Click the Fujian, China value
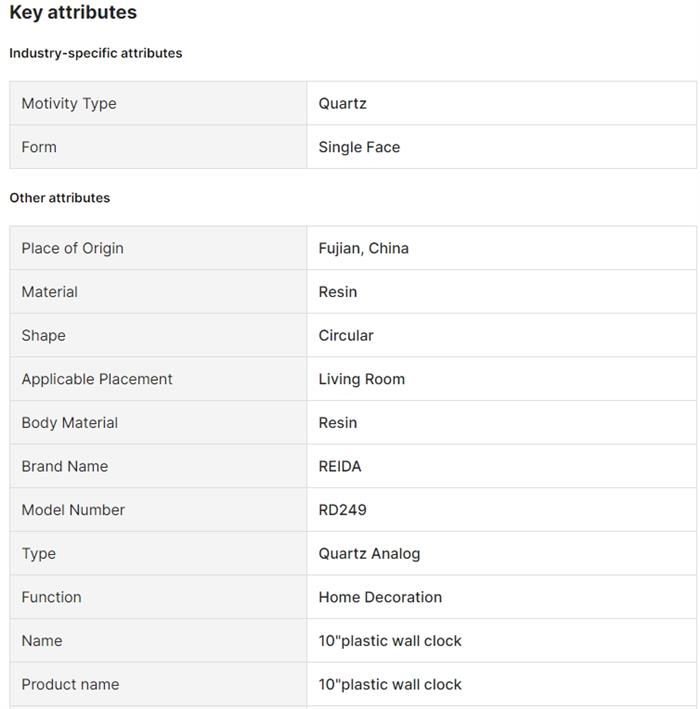700x709 pixels. (364, 248)
